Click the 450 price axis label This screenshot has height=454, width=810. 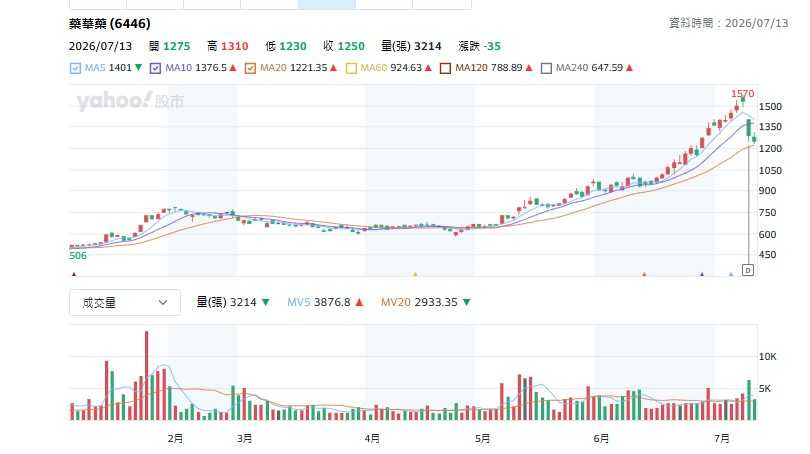[x=767, y=255]
